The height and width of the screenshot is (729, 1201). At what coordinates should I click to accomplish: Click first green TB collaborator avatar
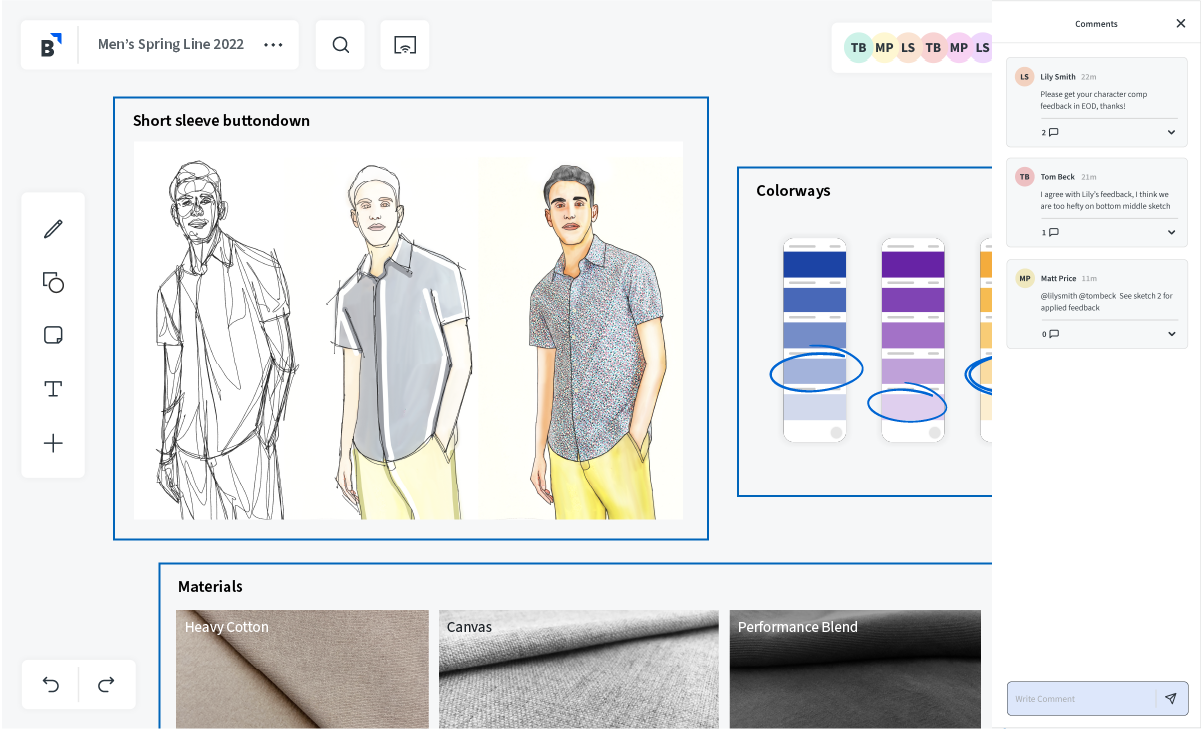(x=858, y=47)
